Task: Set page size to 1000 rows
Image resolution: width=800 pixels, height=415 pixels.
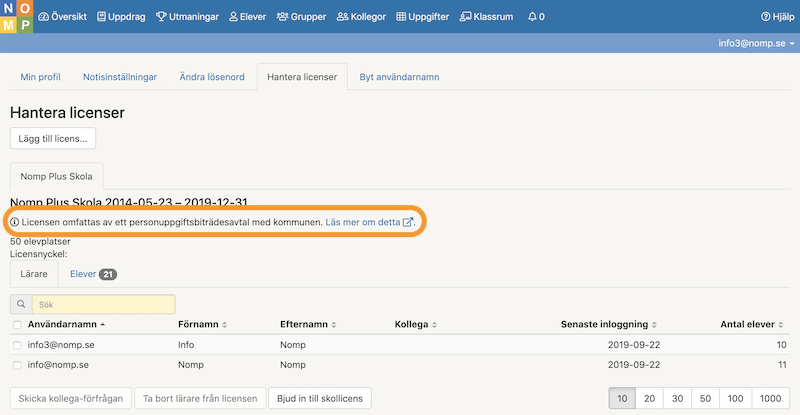Action: coord(770,399)
